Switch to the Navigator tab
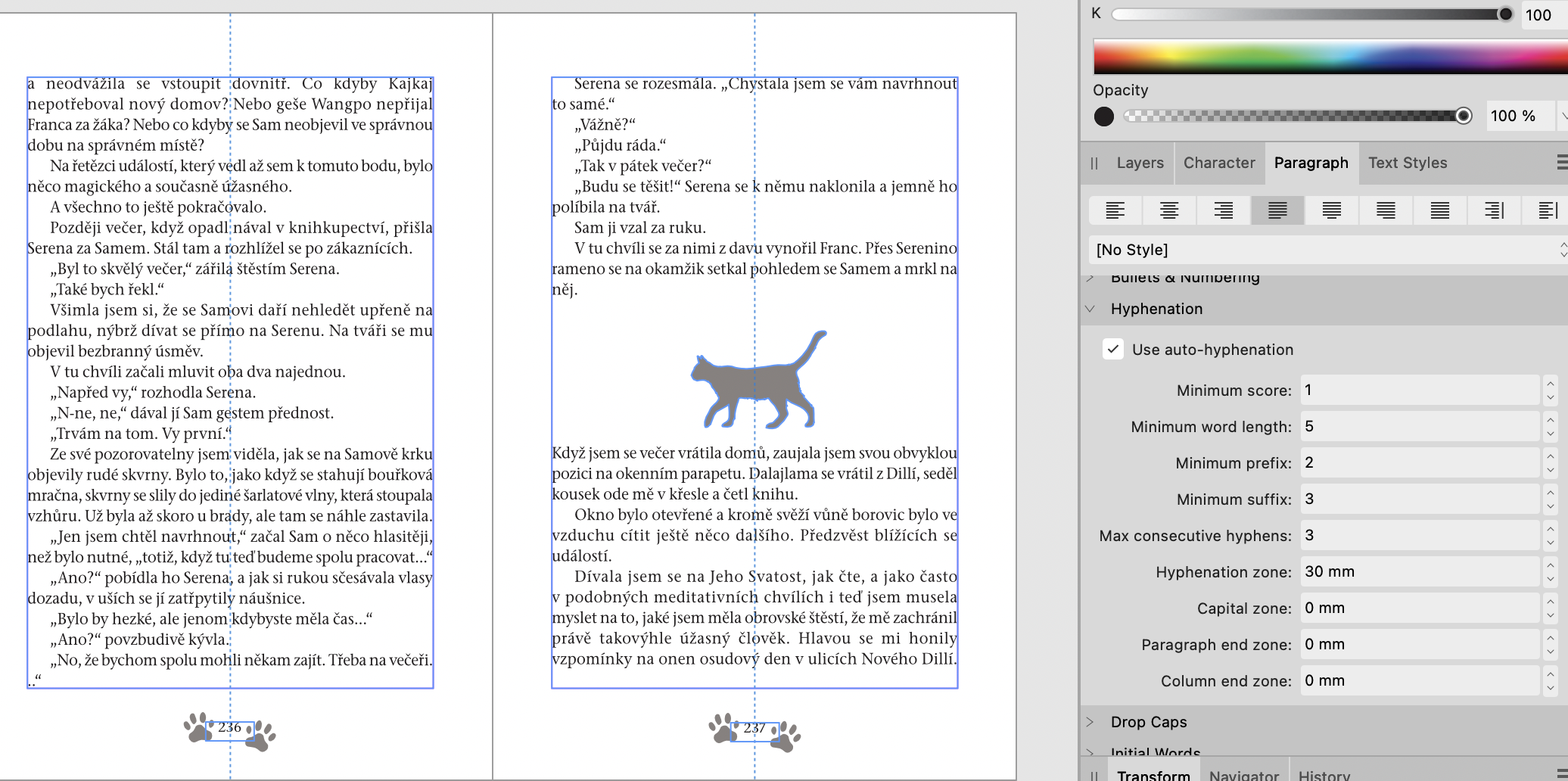The height and width of the screenshot is (781, 1568). 1243,776
